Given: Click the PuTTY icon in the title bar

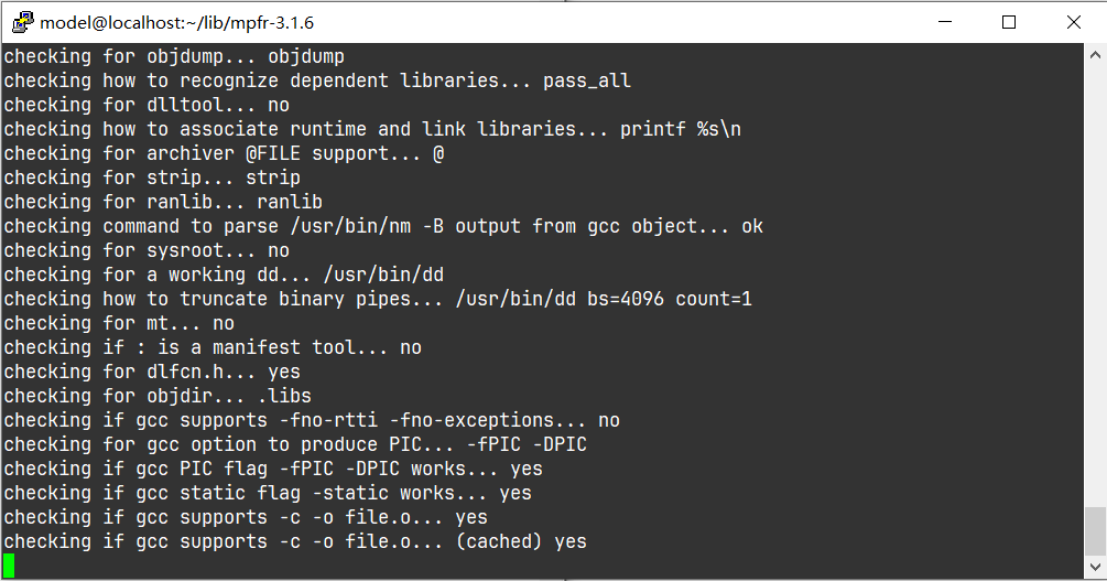Looking at the screenshot, I should (x=22, y=22).
